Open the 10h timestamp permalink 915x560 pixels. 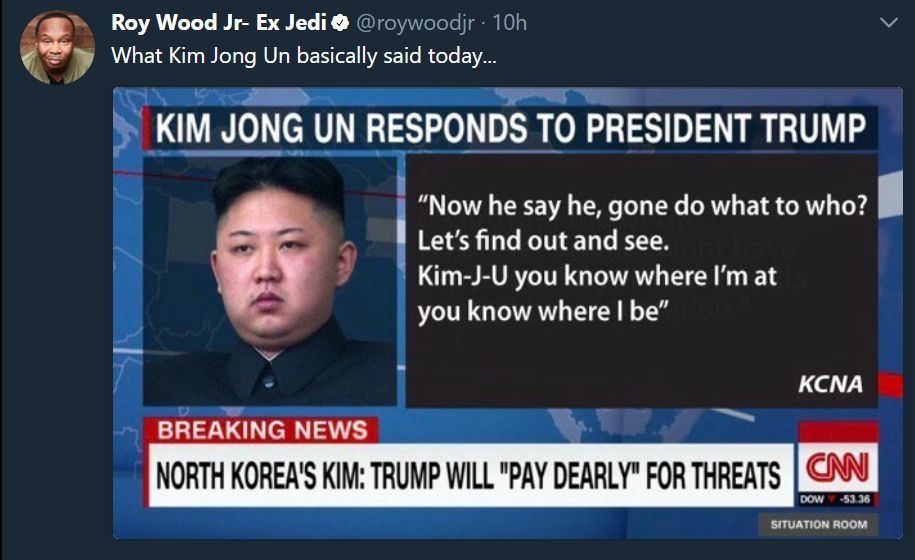coord(509,23)
